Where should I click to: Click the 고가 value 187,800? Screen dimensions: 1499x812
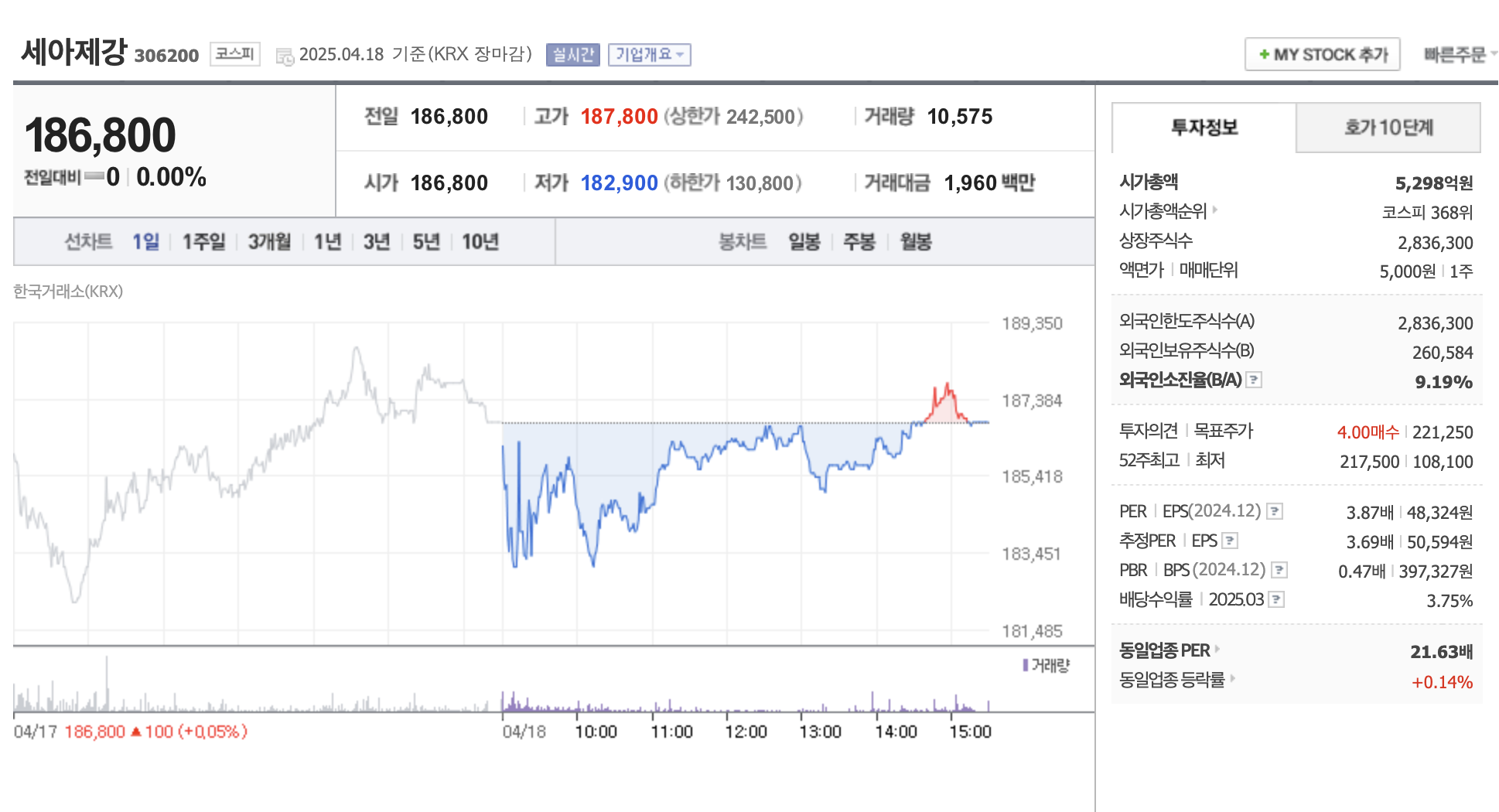[619, 117]
